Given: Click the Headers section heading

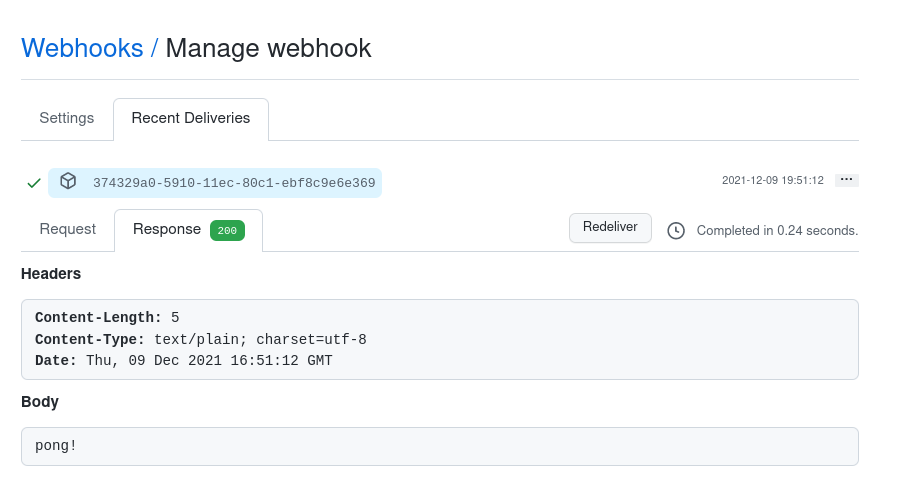Looking at the screenshot, I should (51, 273).
